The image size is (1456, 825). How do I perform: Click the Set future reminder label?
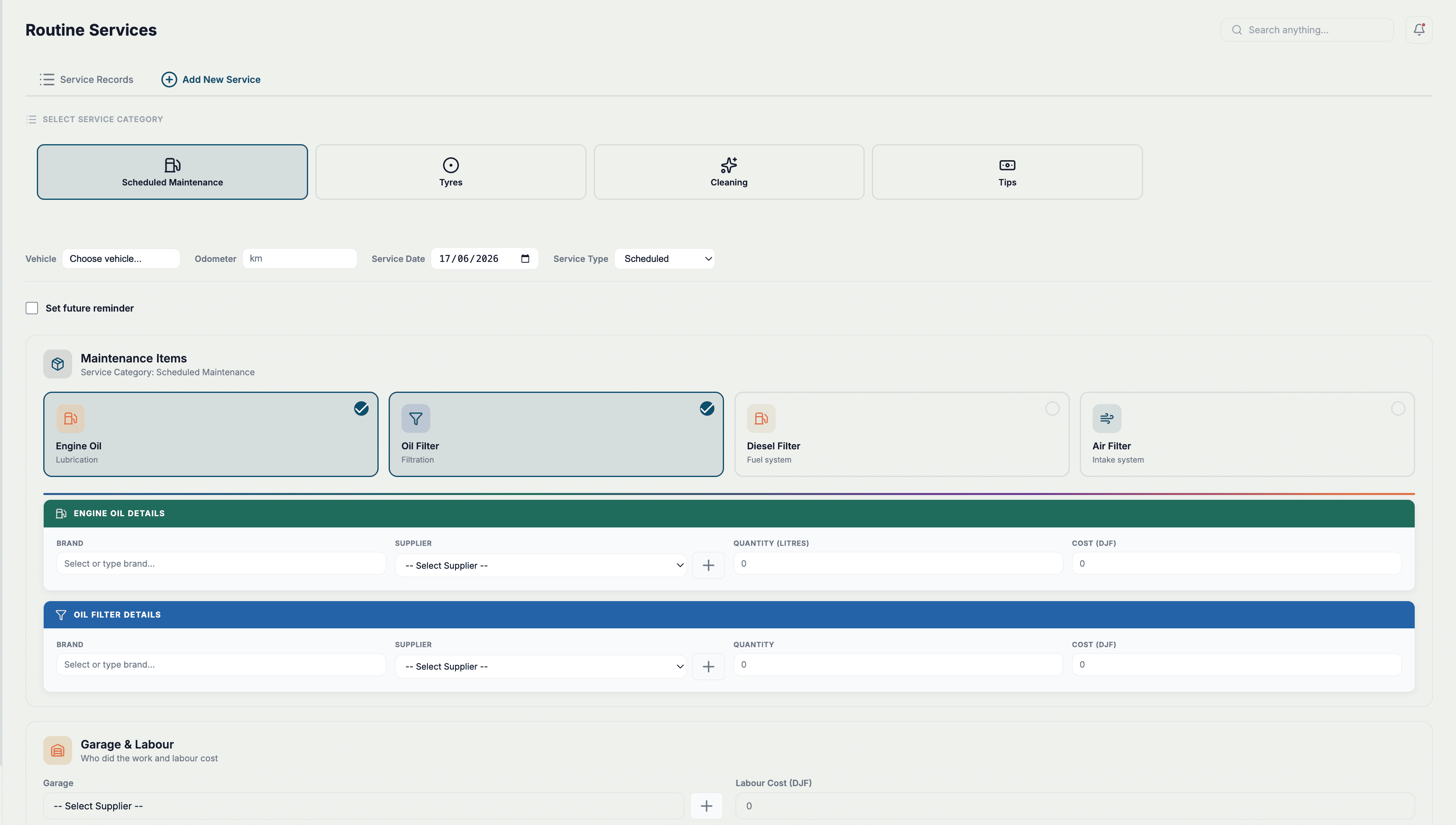click(x=90, y=308)
